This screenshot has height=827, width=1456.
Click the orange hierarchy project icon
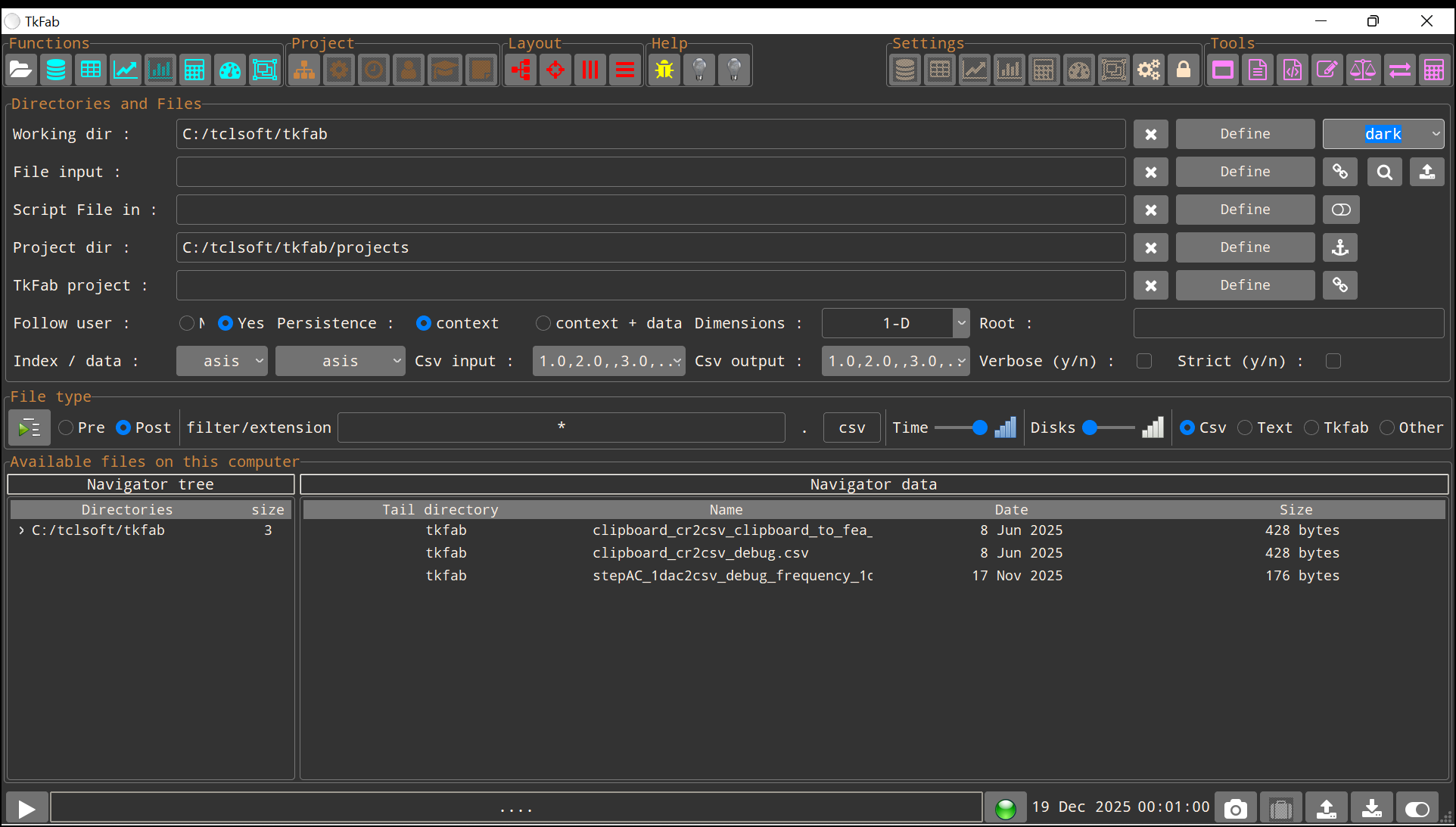tap(304, 70)
